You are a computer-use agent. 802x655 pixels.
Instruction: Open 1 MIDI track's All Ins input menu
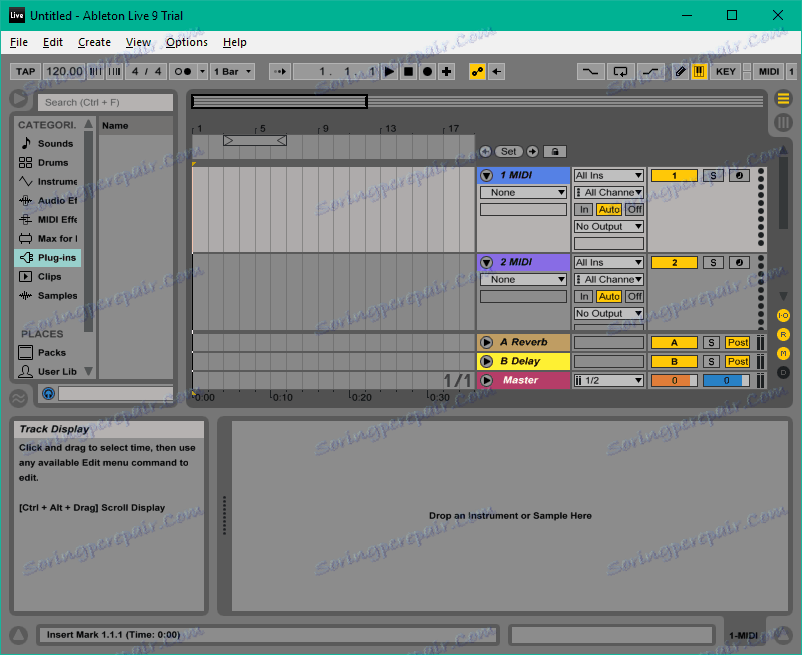coord(609,175)
